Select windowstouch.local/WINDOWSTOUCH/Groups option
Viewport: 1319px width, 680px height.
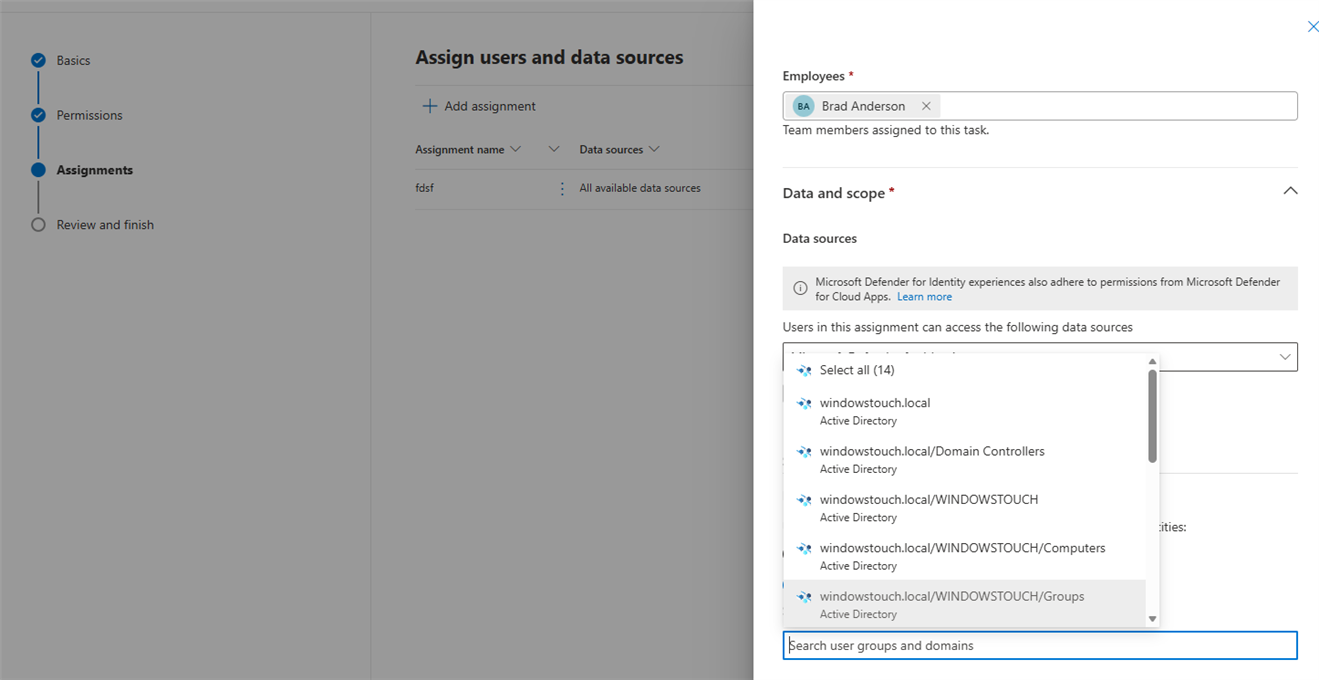tap(951, 597)
